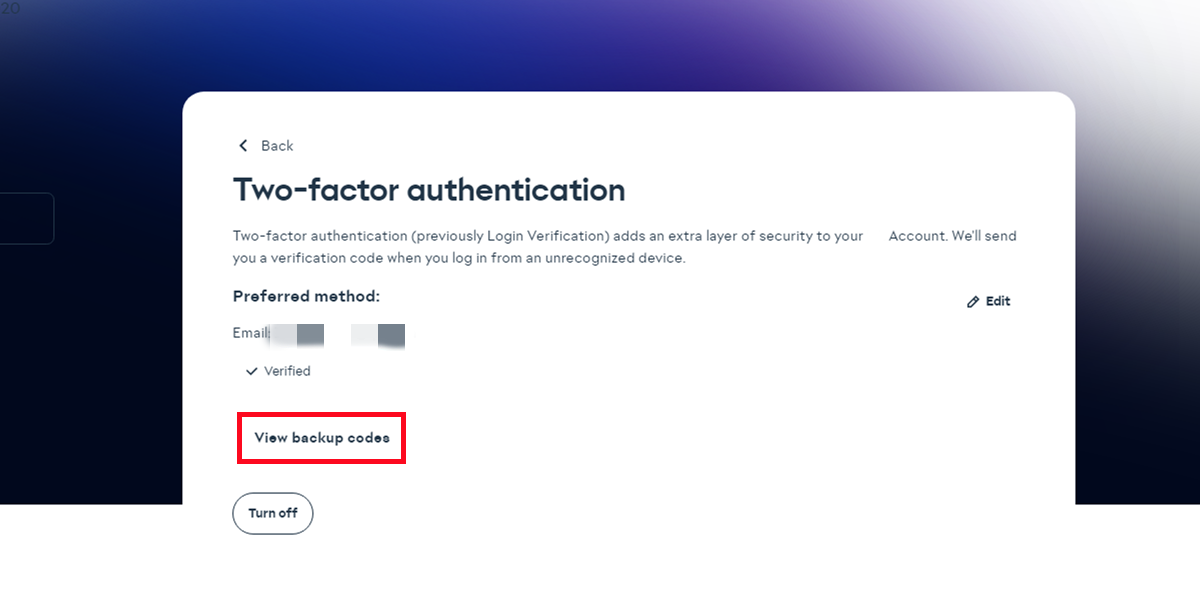1200x600 pixels.
Task: Click the first blurred email segment
Action: 298,335
